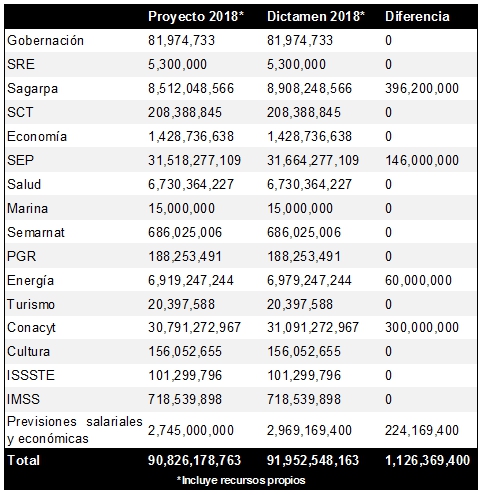
Task: Click the SEP Proyecto value 31,518,277,109
Action: (194, 161)
